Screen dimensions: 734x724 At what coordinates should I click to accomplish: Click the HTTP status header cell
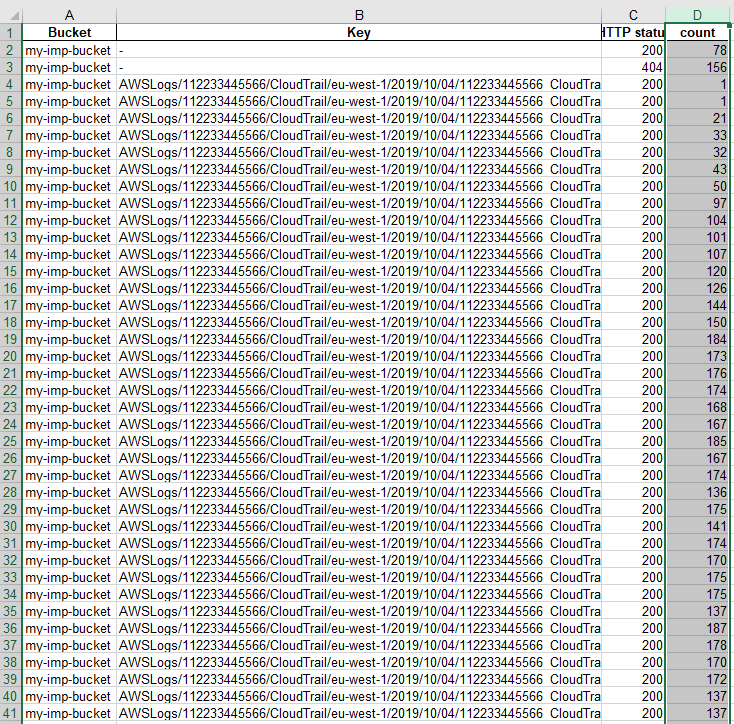(x=633, y=32)
